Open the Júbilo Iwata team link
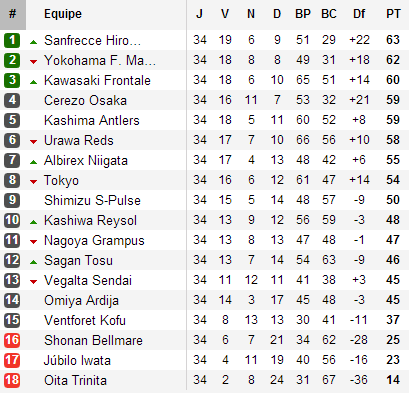Image resolution: width=409 pixels, height=393 pixels. (77, 360)
